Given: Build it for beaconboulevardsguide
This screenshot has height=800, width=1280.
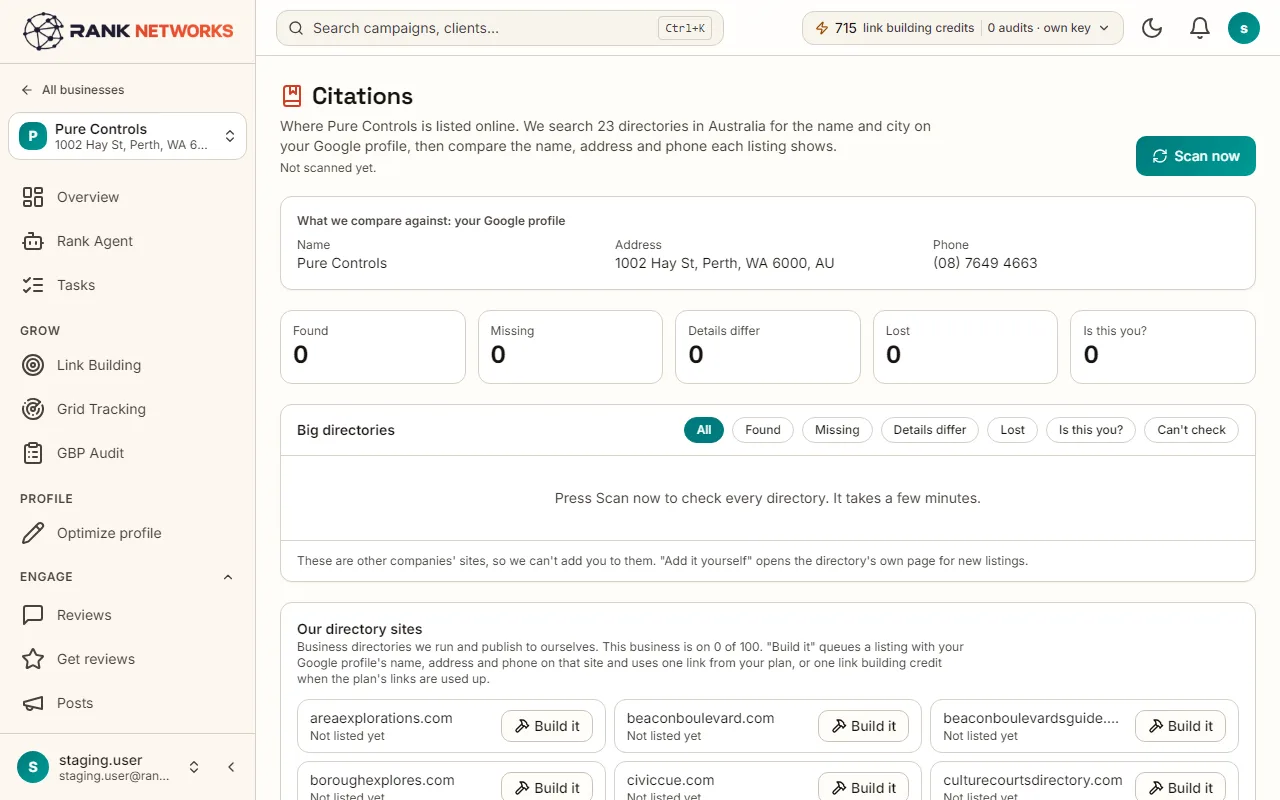Looking at the screenshot, I should click(x=1180, y=726).
